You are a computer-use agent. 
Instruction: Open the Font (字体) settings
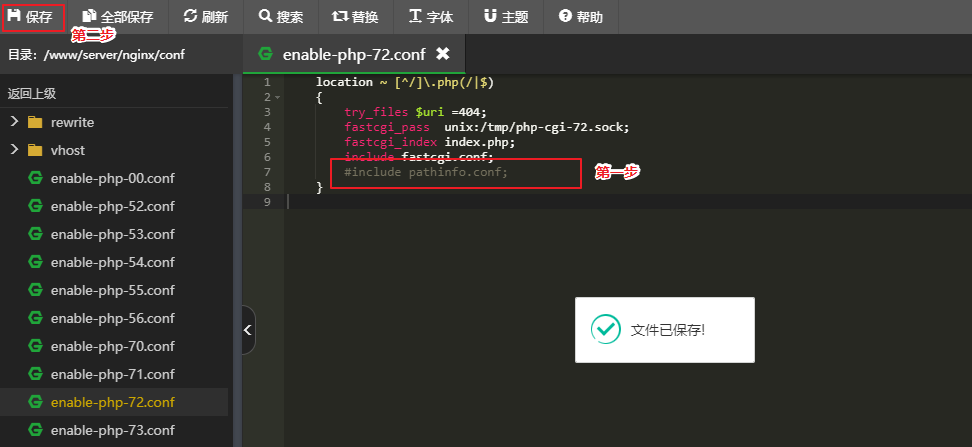431,17
